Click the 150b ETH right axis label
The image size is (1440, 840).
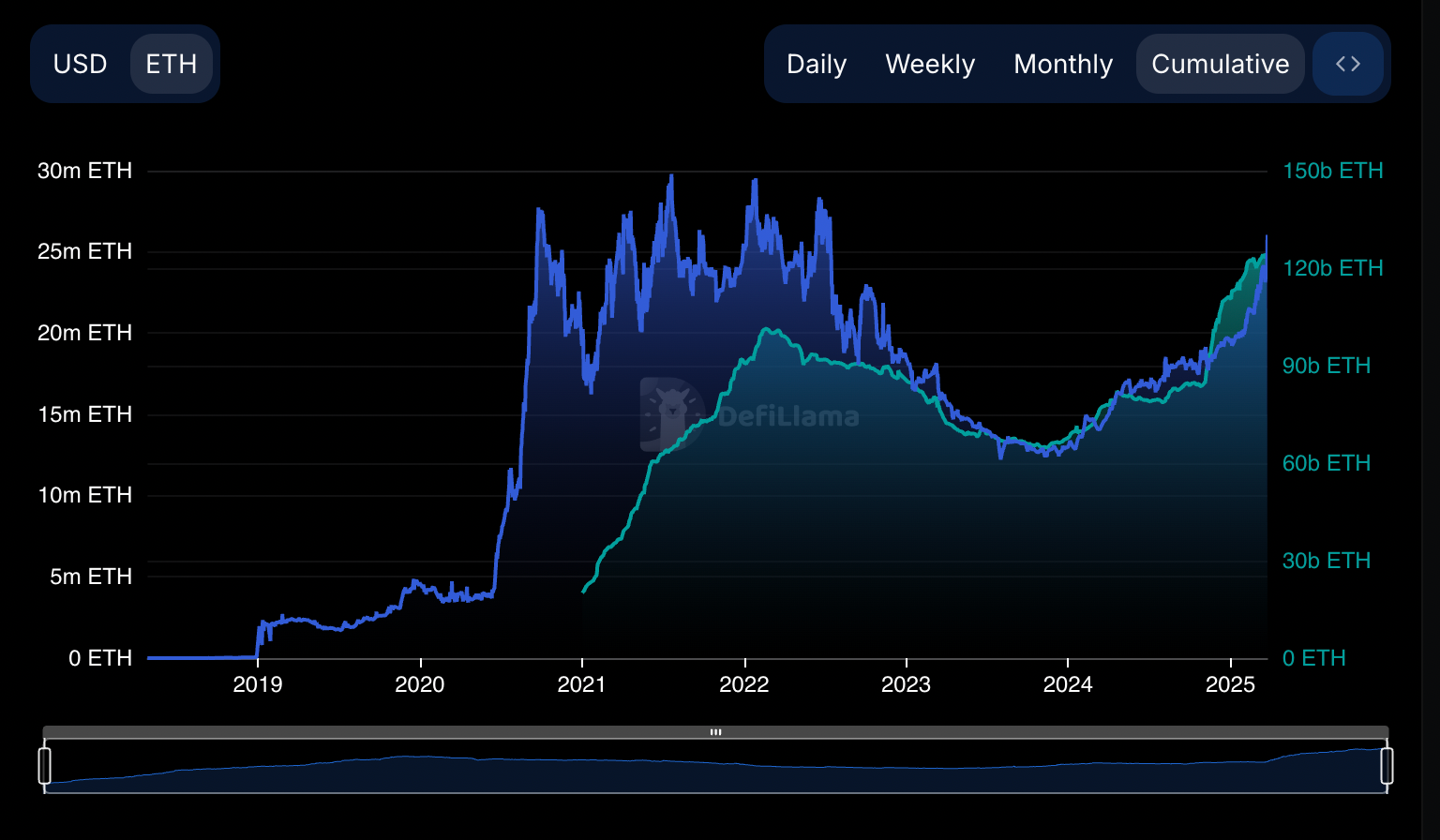coord(1332,171)
